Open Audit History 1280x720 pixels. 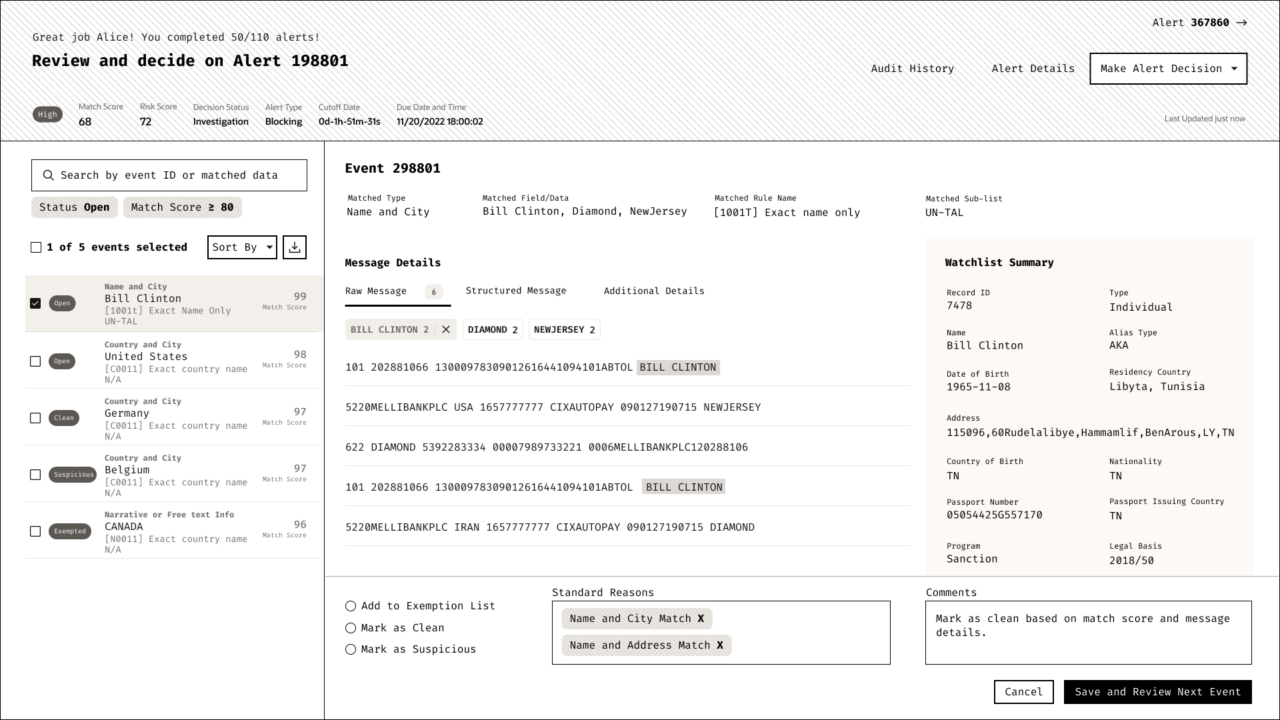(x=912, y=69)
